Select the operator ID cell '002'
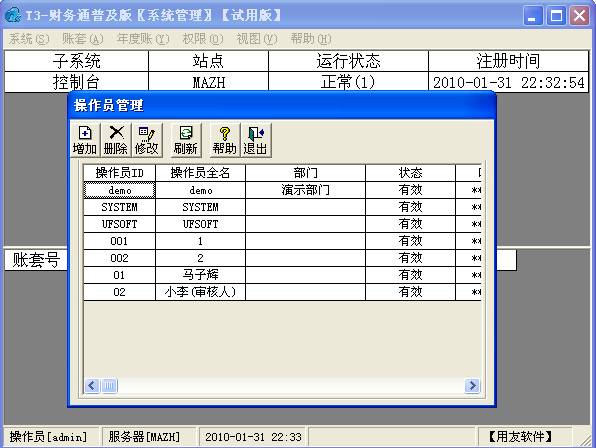596x448 pixels. [x=119, y=258]
